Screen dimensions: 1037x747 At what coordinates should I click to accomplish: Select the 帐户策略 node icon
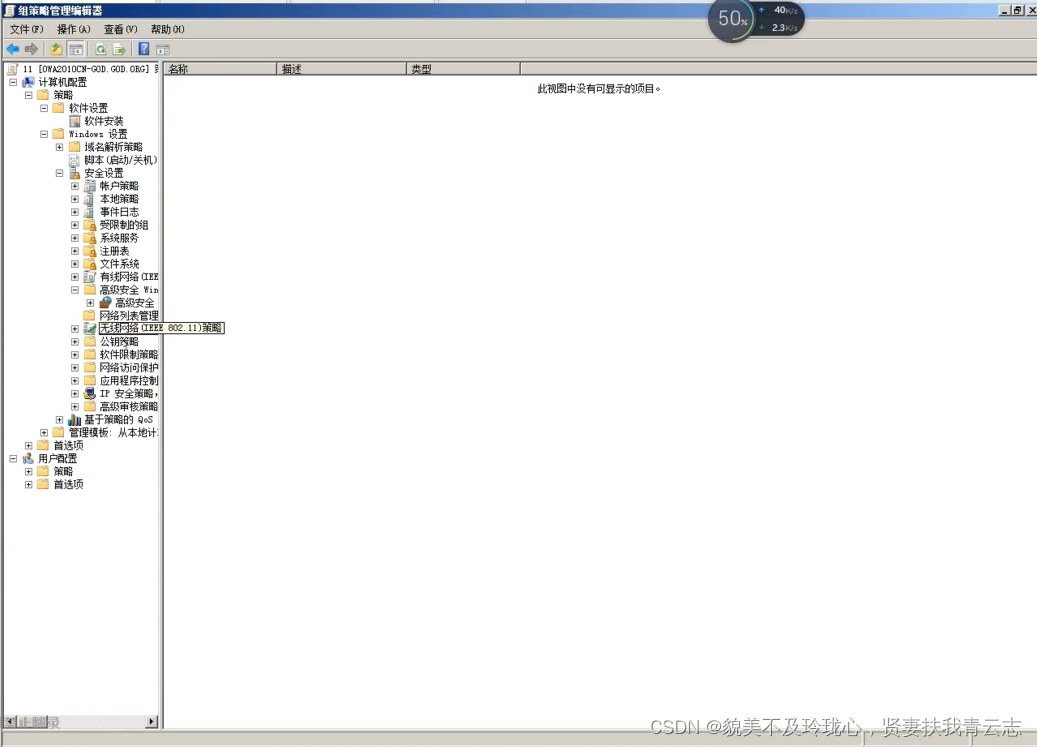(x=90, y=186)
